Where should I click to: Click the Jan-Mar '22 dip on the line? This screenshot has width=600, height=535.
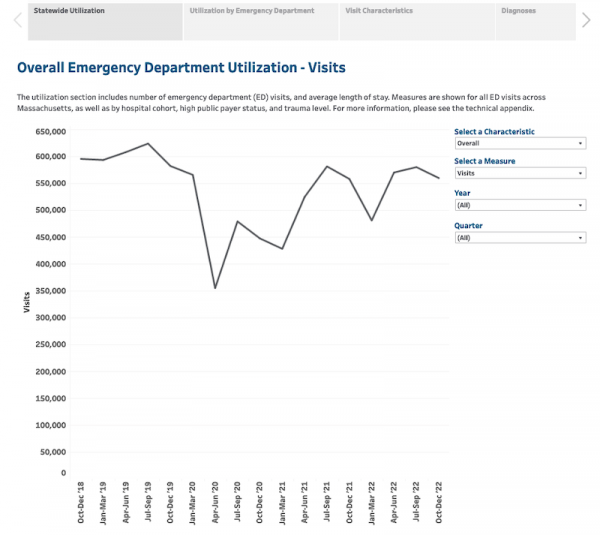click(x=372, y=220)
